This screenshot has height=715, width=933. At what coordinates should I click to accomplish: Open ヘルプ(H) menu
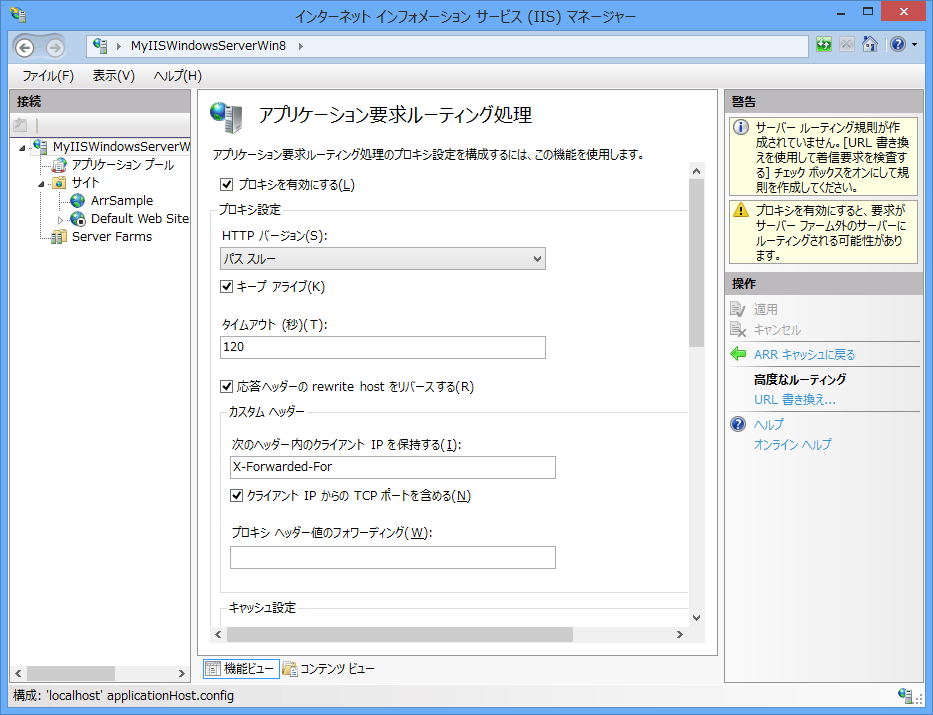[x=177, y=76]
